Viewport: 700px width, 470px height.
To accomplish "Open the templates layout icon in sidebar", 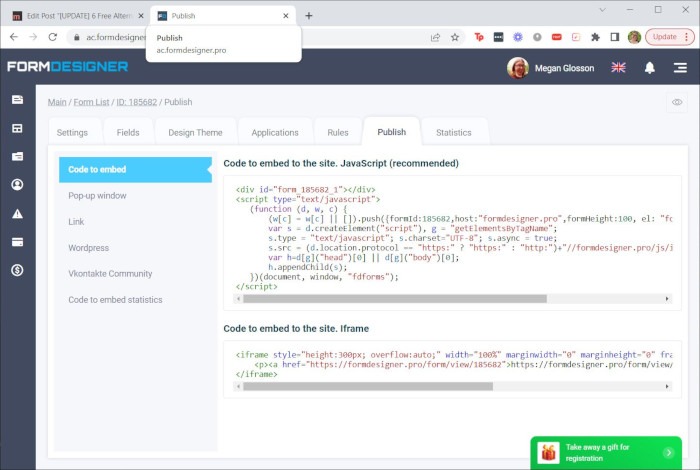I will pyautogui.click(x=17, y=129).
